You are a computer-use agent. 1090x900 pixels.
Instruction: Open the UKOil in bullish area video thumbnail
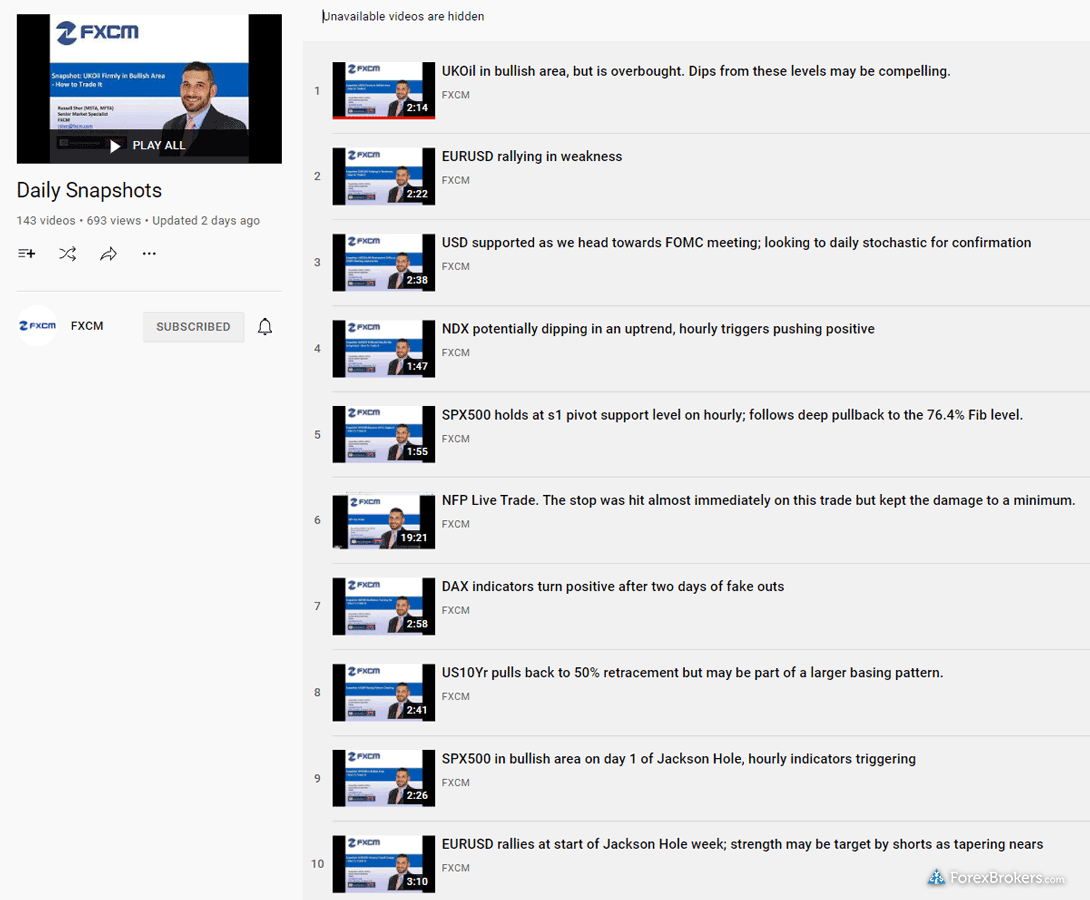click(x=383, y=91)
